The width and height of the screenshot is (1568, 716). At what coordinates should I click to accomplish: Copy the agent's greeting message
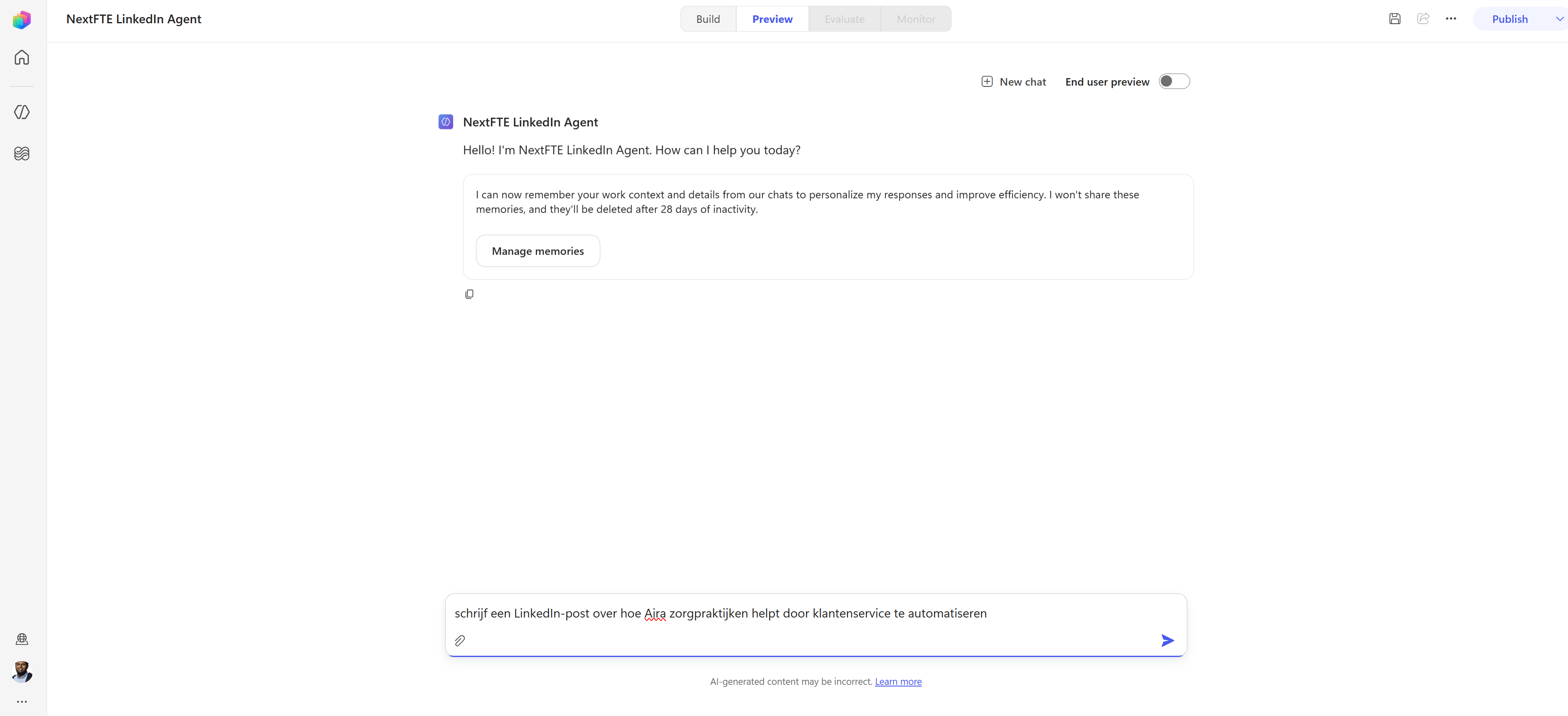click(x=469, y=295)
